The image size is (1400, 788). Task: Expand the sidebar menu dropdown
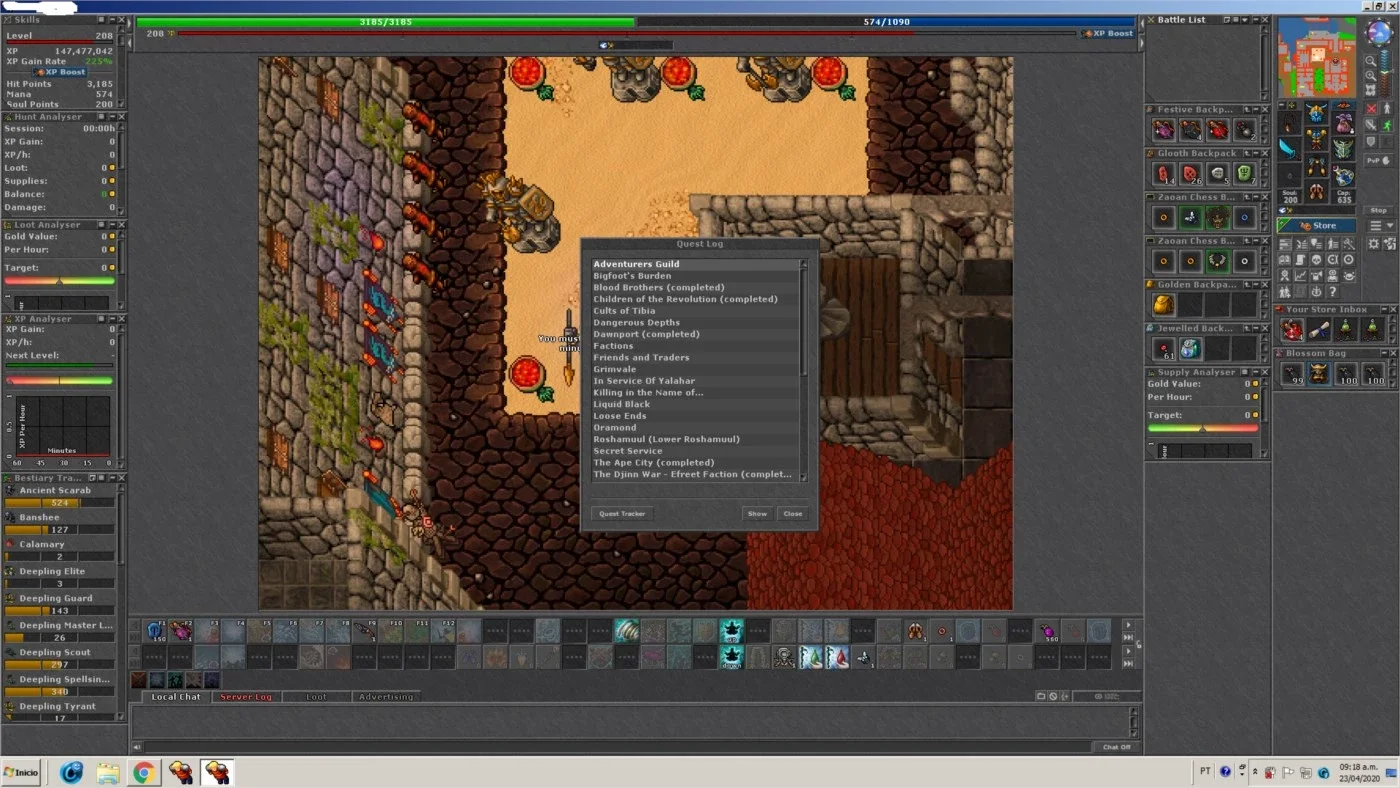point(1382,226)
